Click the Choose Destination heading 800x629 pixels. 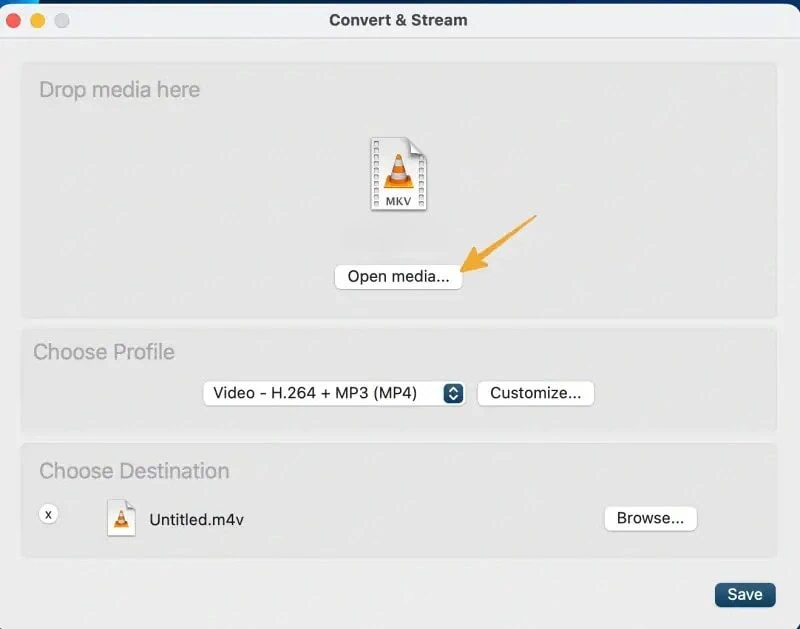134,471
